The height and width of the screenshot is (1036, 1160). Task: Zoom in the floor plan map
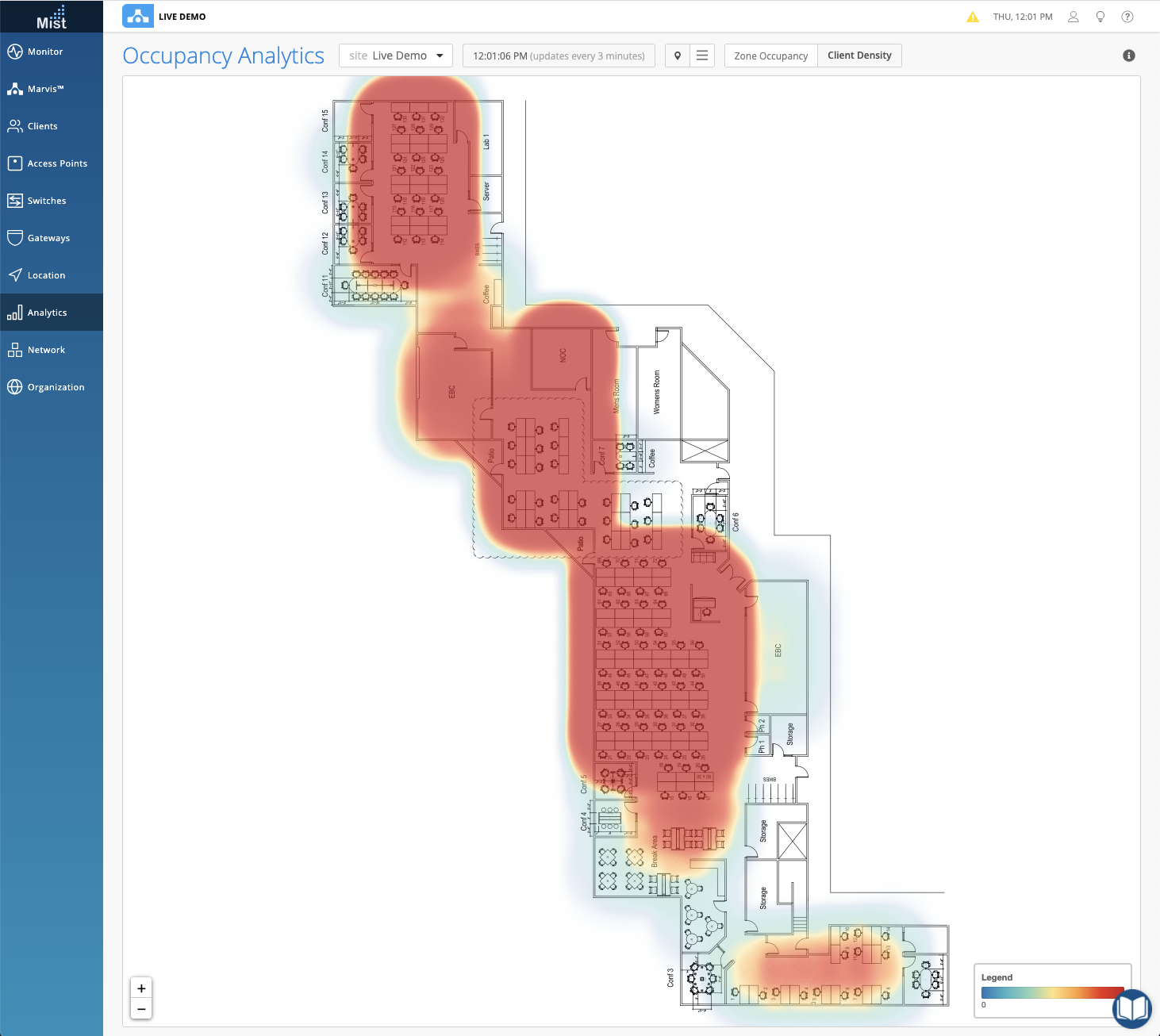point(141,988)
